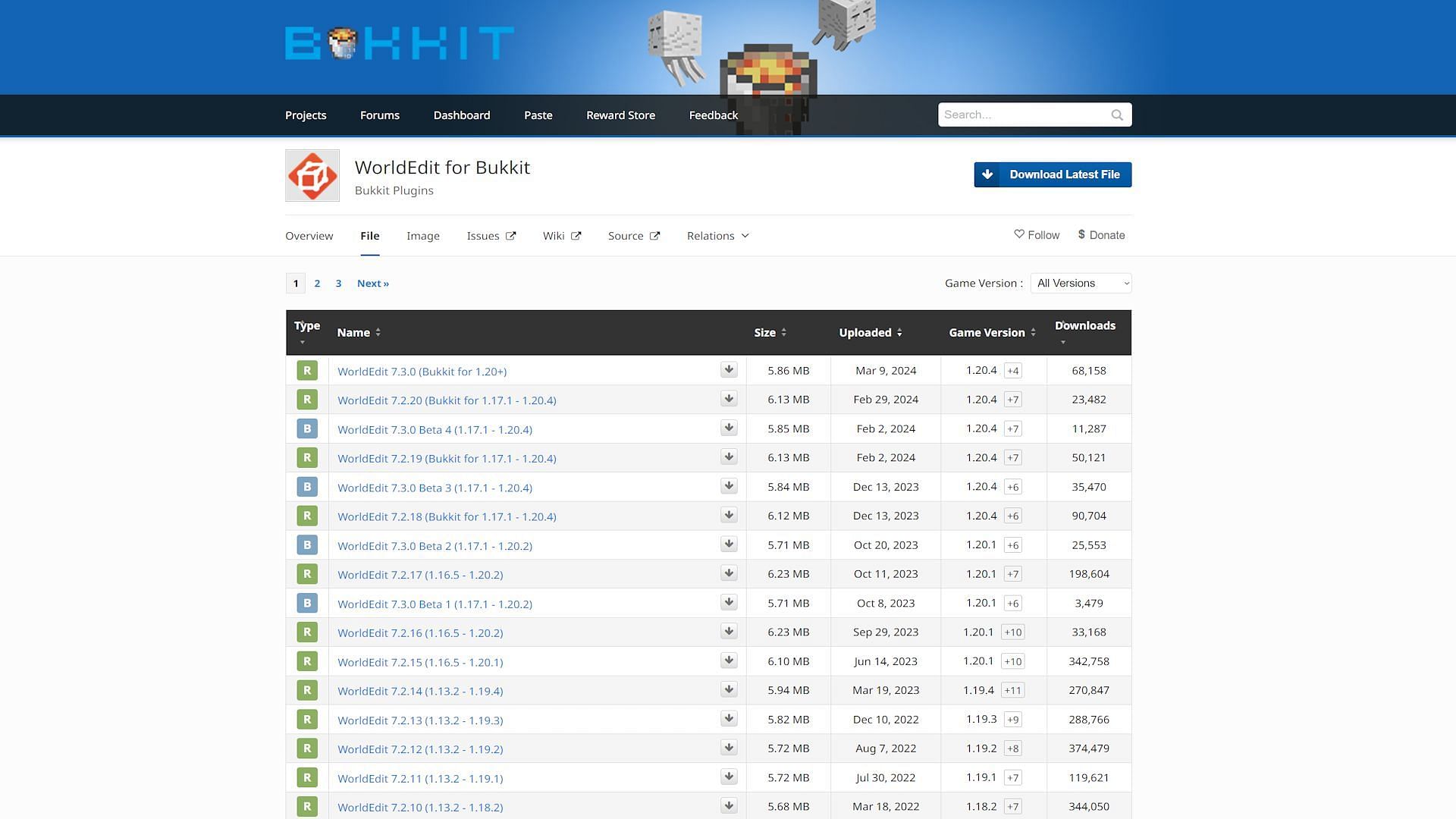
Task: Click the download arrow for WorldEdit 7.3.0 Beta 1
Action: pyautogui.click(x=729, y=603)
